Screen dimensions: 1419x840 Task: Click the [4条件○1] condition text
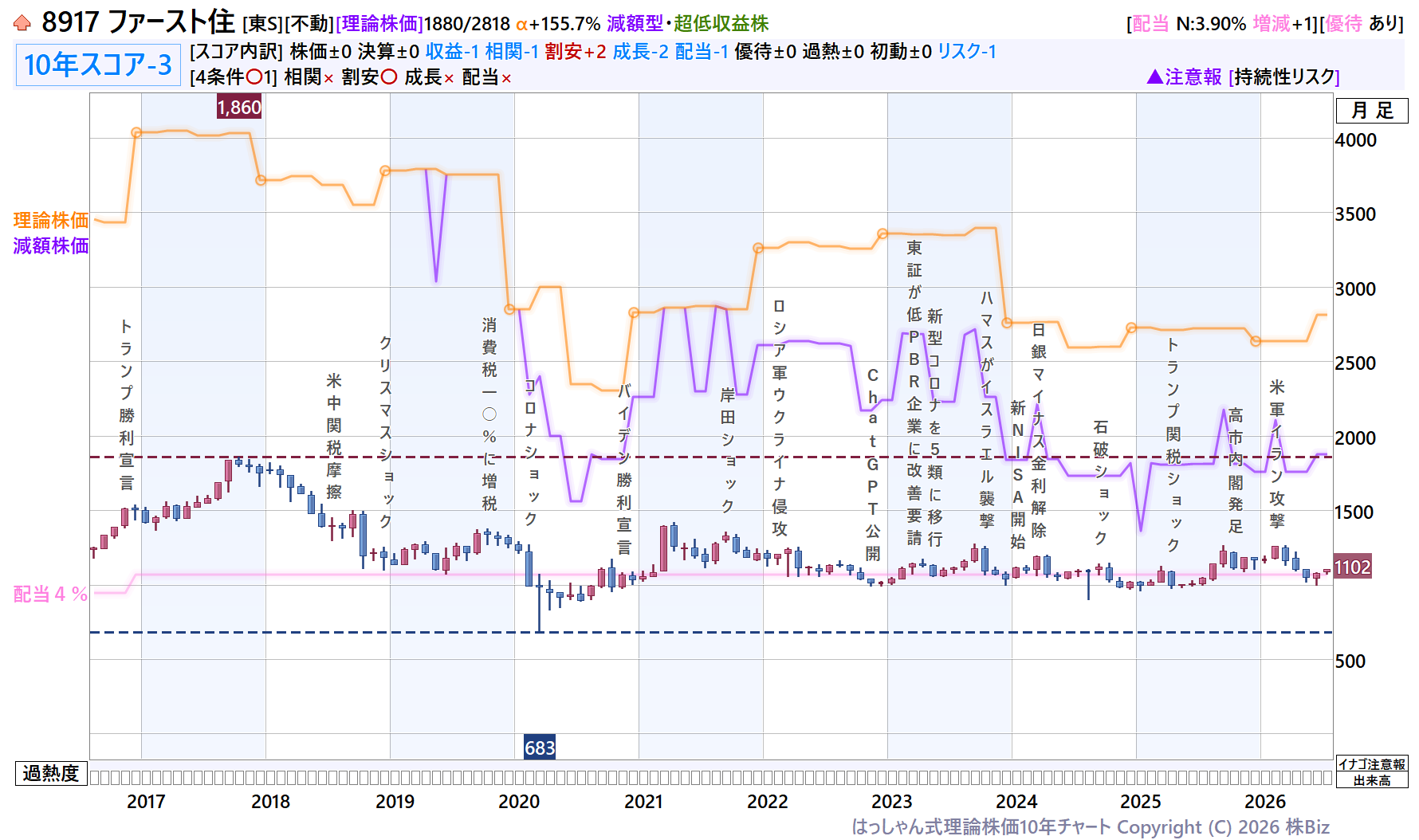(234, 77)
